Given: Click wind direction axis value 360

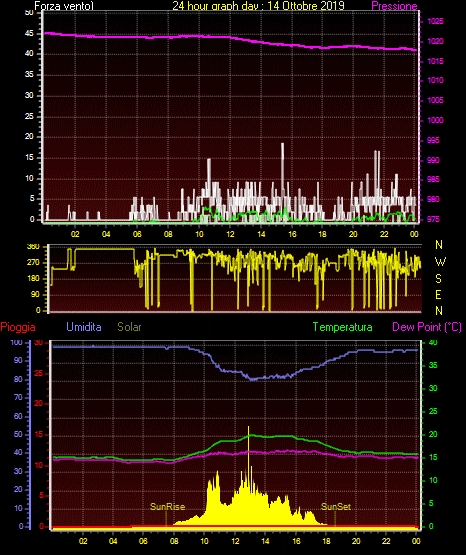Looking at the screenshot, I should click(33, 247).
